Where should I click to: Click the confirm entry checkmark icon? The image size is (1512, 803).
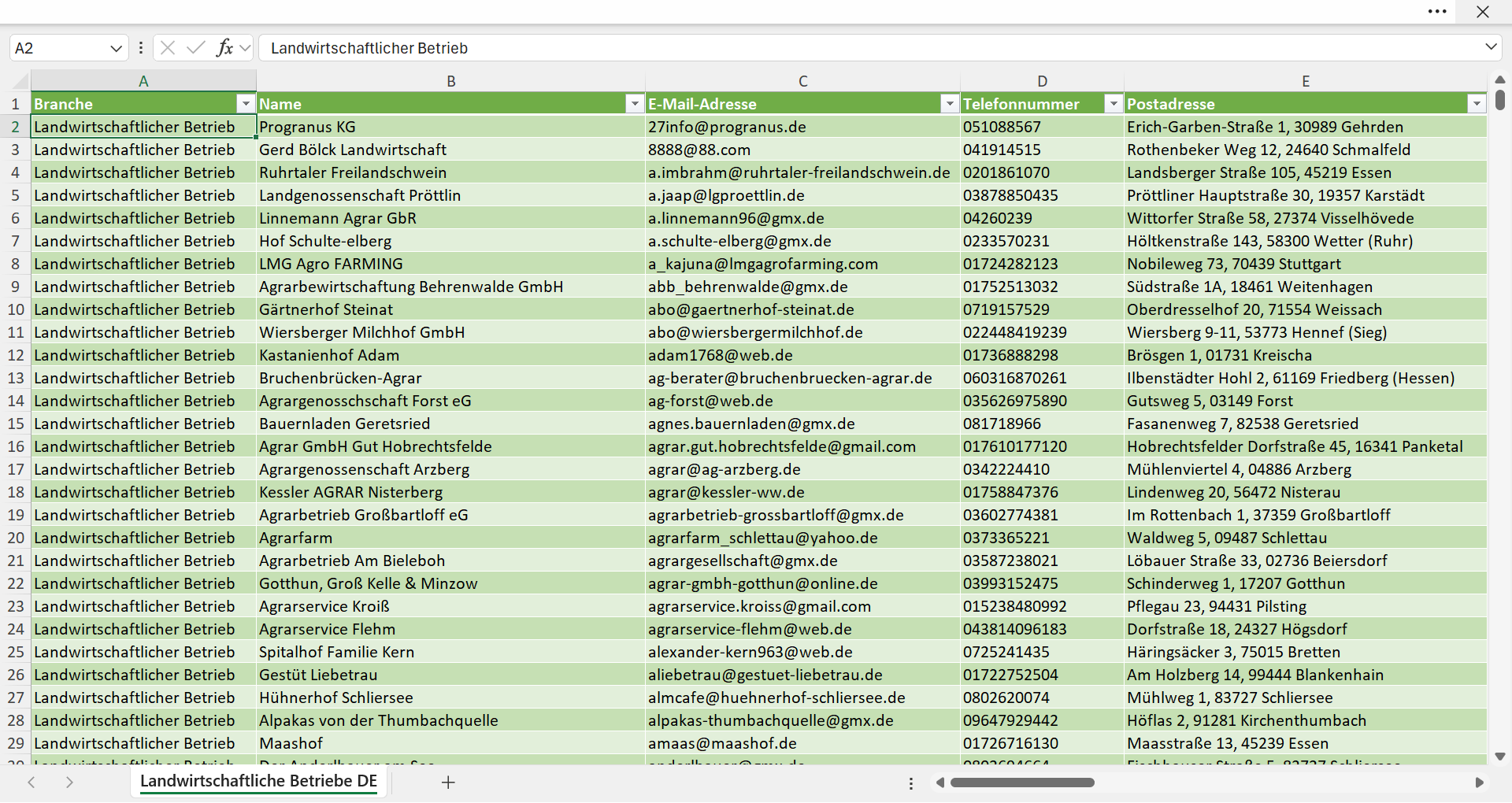pos(196,48)
